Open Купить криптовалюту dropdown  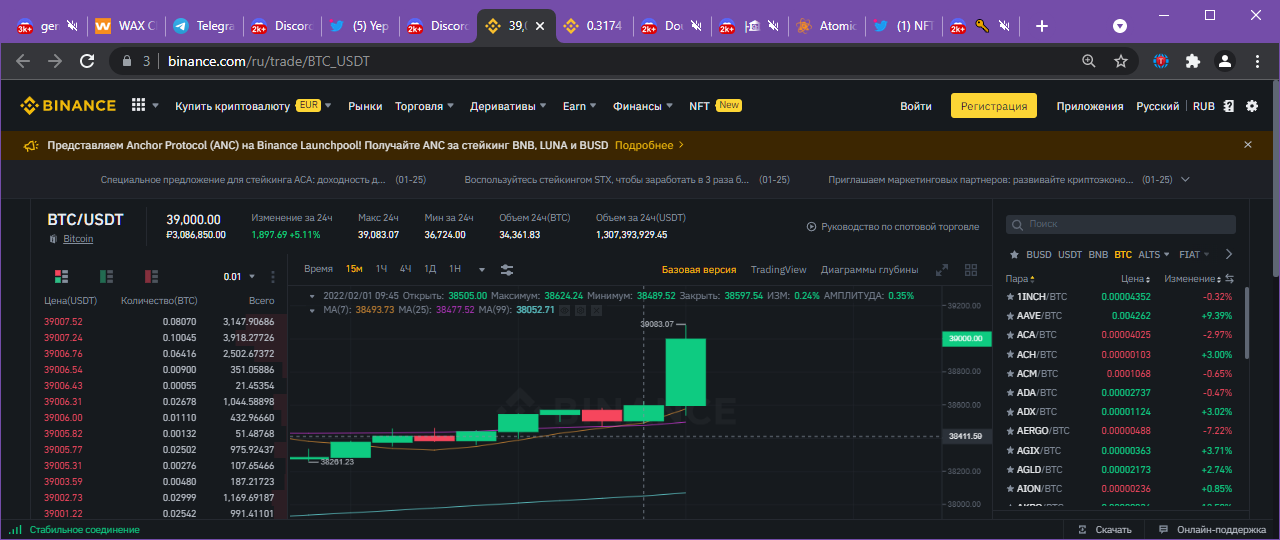(x=254, y=106)
